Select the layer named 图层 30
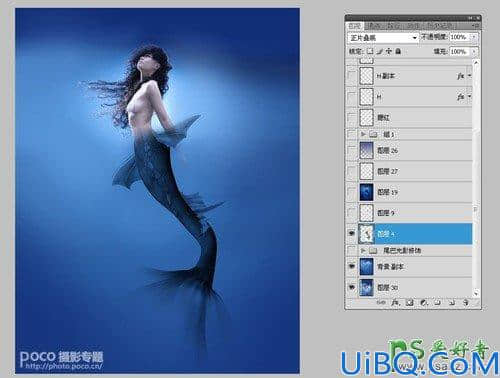Screen dimensions: 500x378 pyautogui.click(x=388, y=287)
